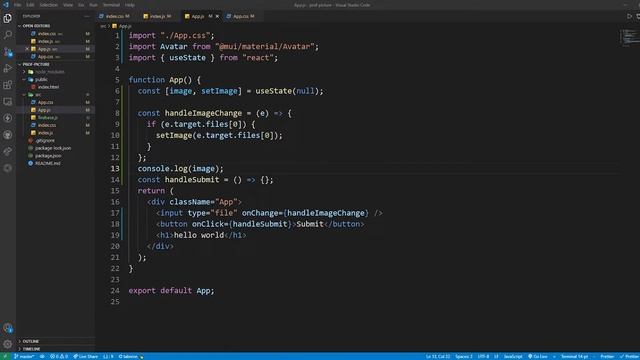Open the Extensions view
This screenshot has height=360, width=640.
7,85
